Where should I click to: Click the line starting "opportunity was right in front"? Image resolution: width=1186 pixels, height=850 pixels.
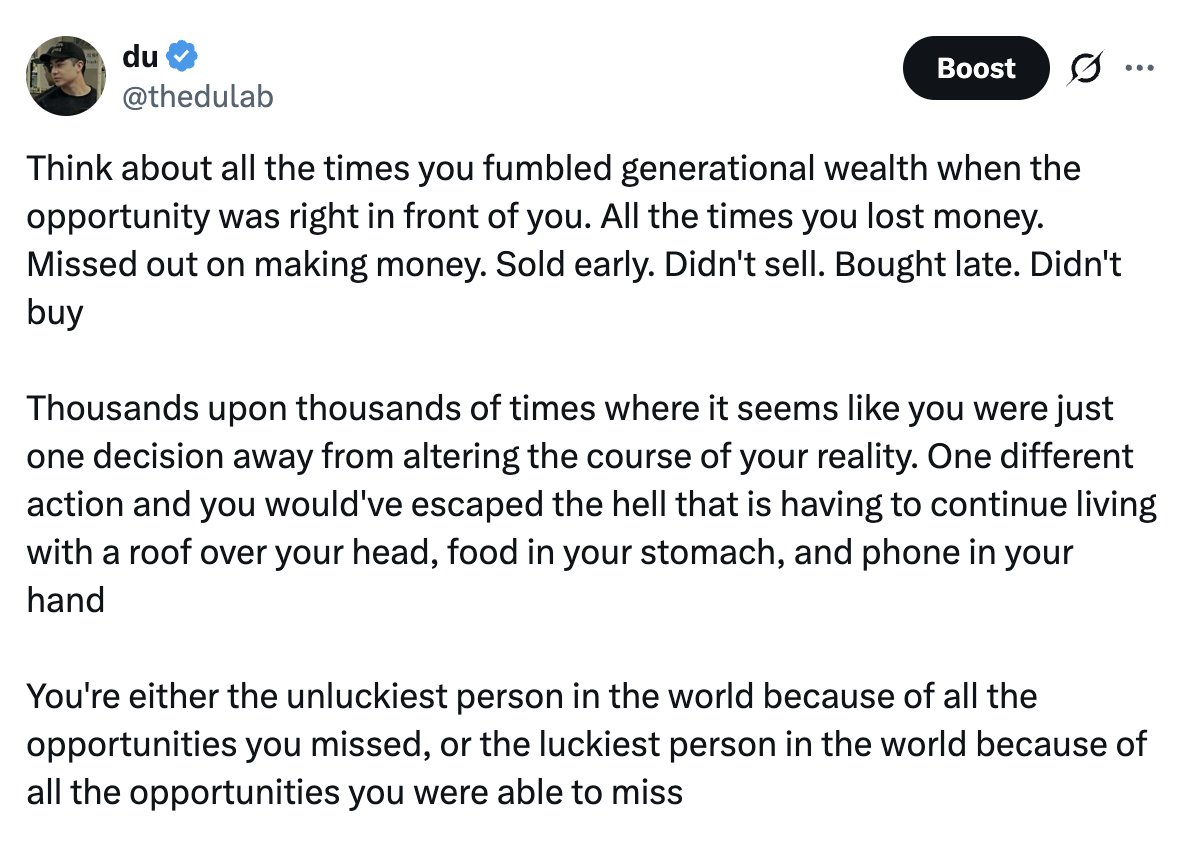536,216
